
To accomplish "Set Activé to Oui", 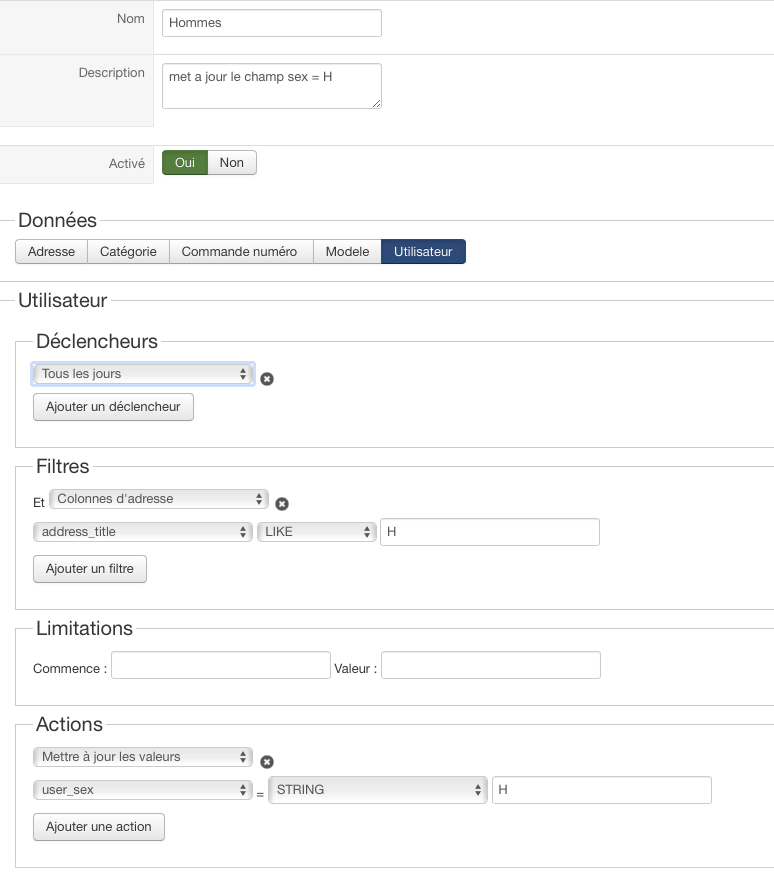I will tap(185, 163).
